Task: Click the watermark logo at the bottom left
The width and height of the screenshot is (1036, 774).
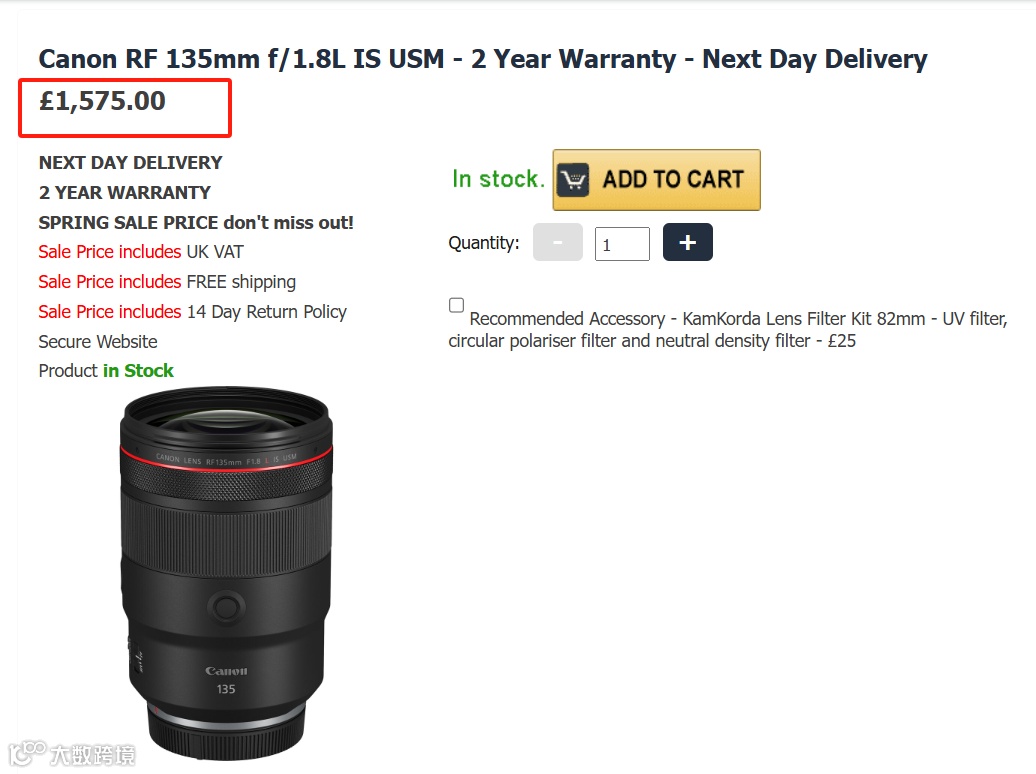Action: pyautogui.click(x=72, y=753)
